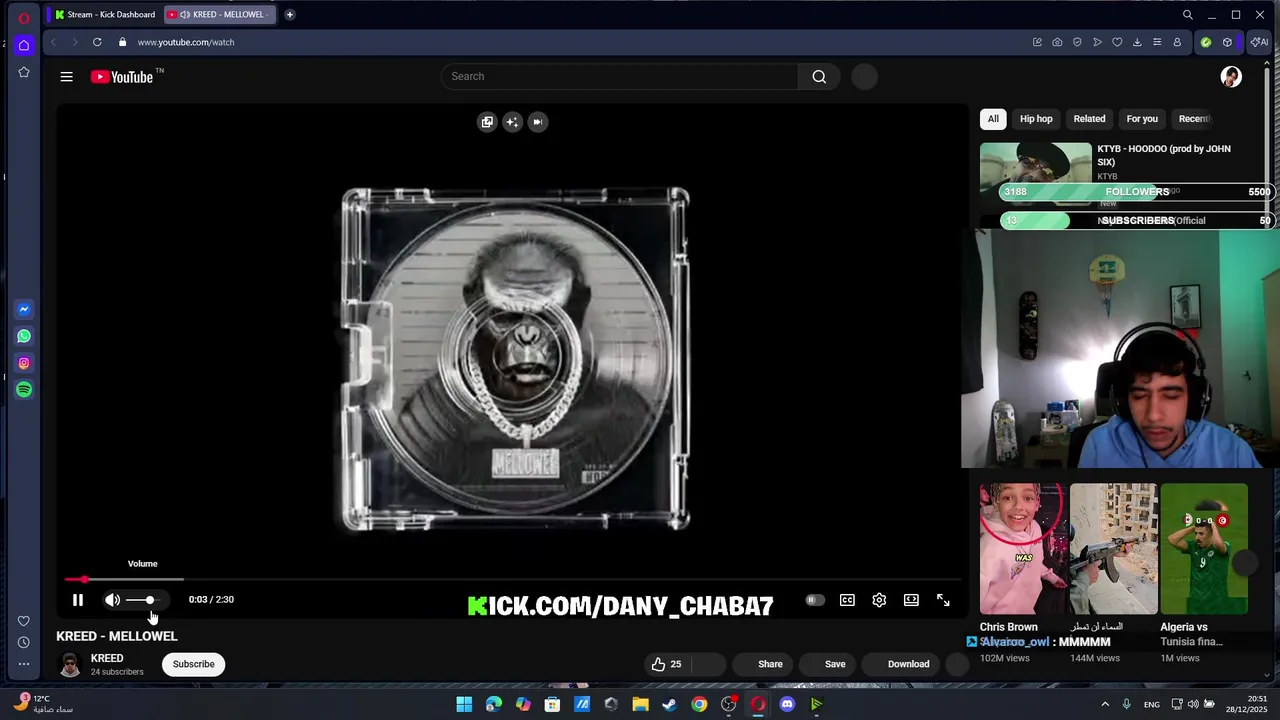The height and width of the screenshot is (720, 1280).
Task: Open the Chris Brown short thumbnail
Action: tap(1021, 549)
